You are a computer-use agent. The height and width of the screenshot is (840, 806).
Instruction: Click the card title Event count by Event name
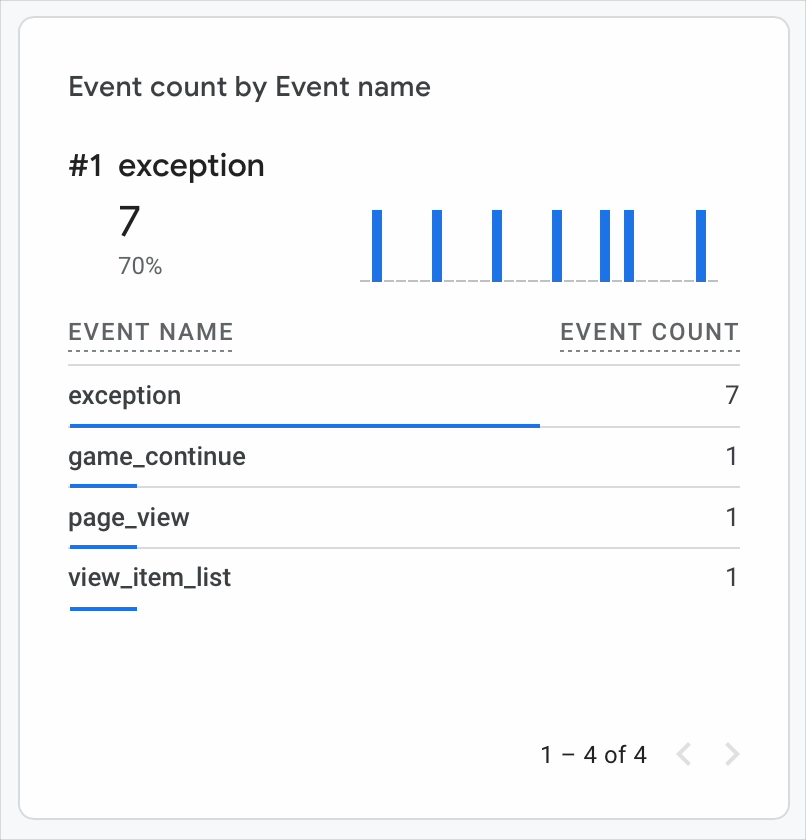point(250,87)
